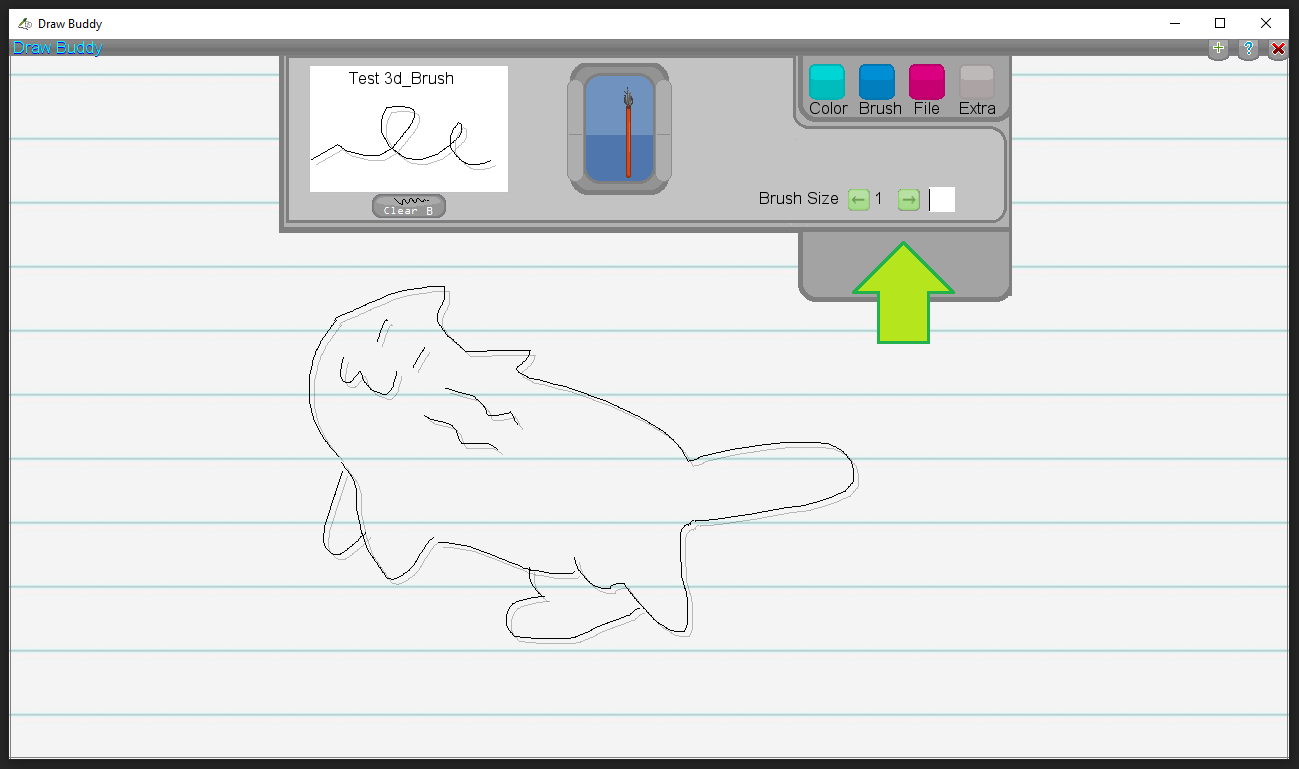Click the brush size preview box
Screen dimensions: 1299x769
pyautogui.click(x=942, y=199)
